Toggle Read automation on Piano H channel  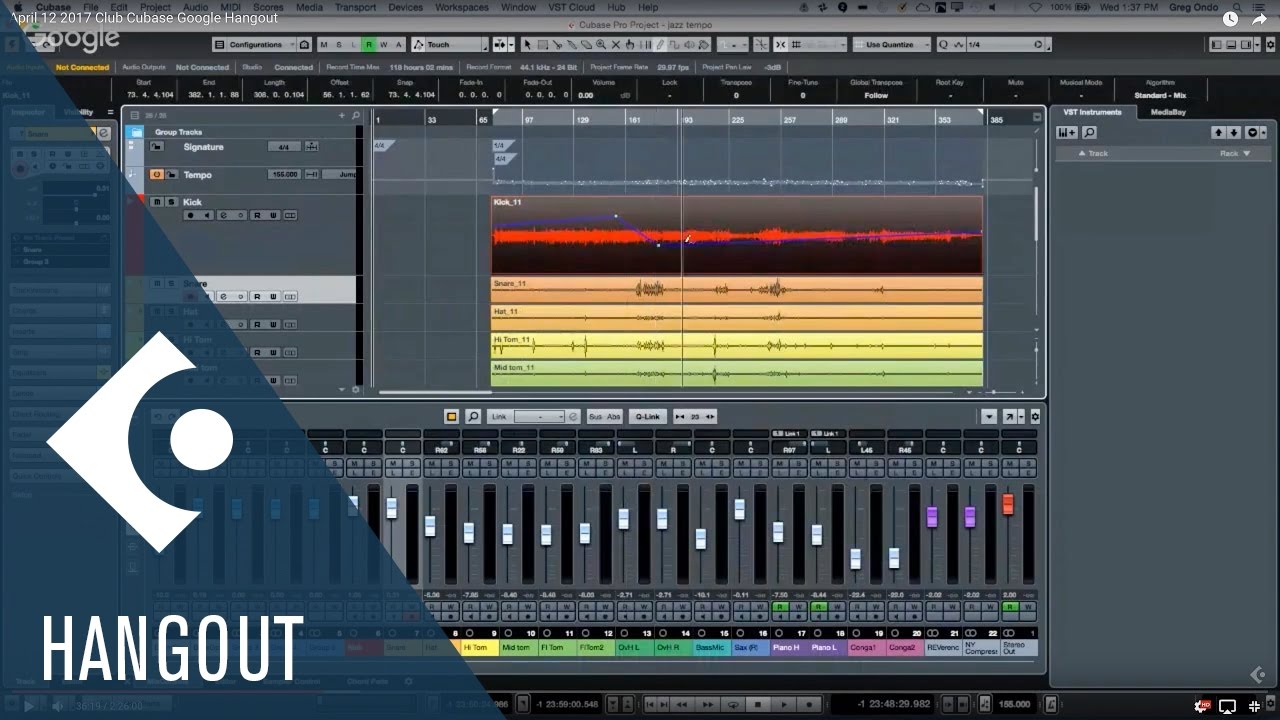pyautogui.click(x=779, y=606)
